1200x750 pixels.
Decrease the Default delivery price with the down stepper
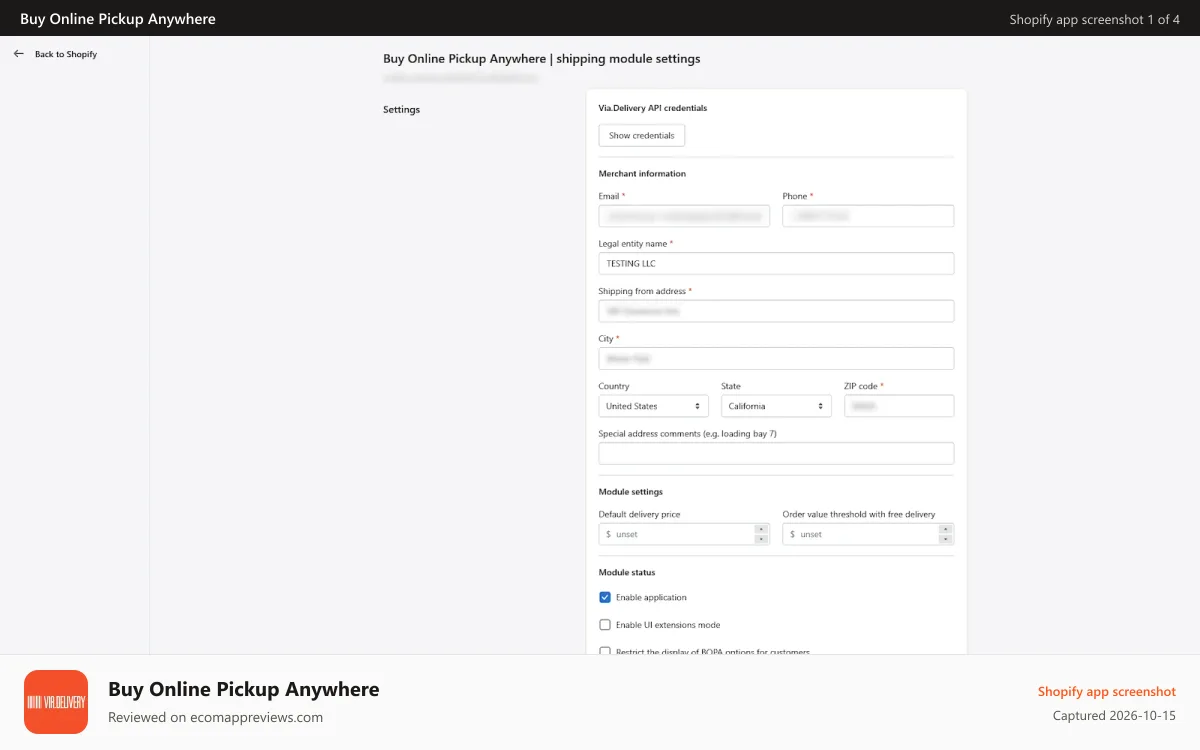[x=761, y=539]
